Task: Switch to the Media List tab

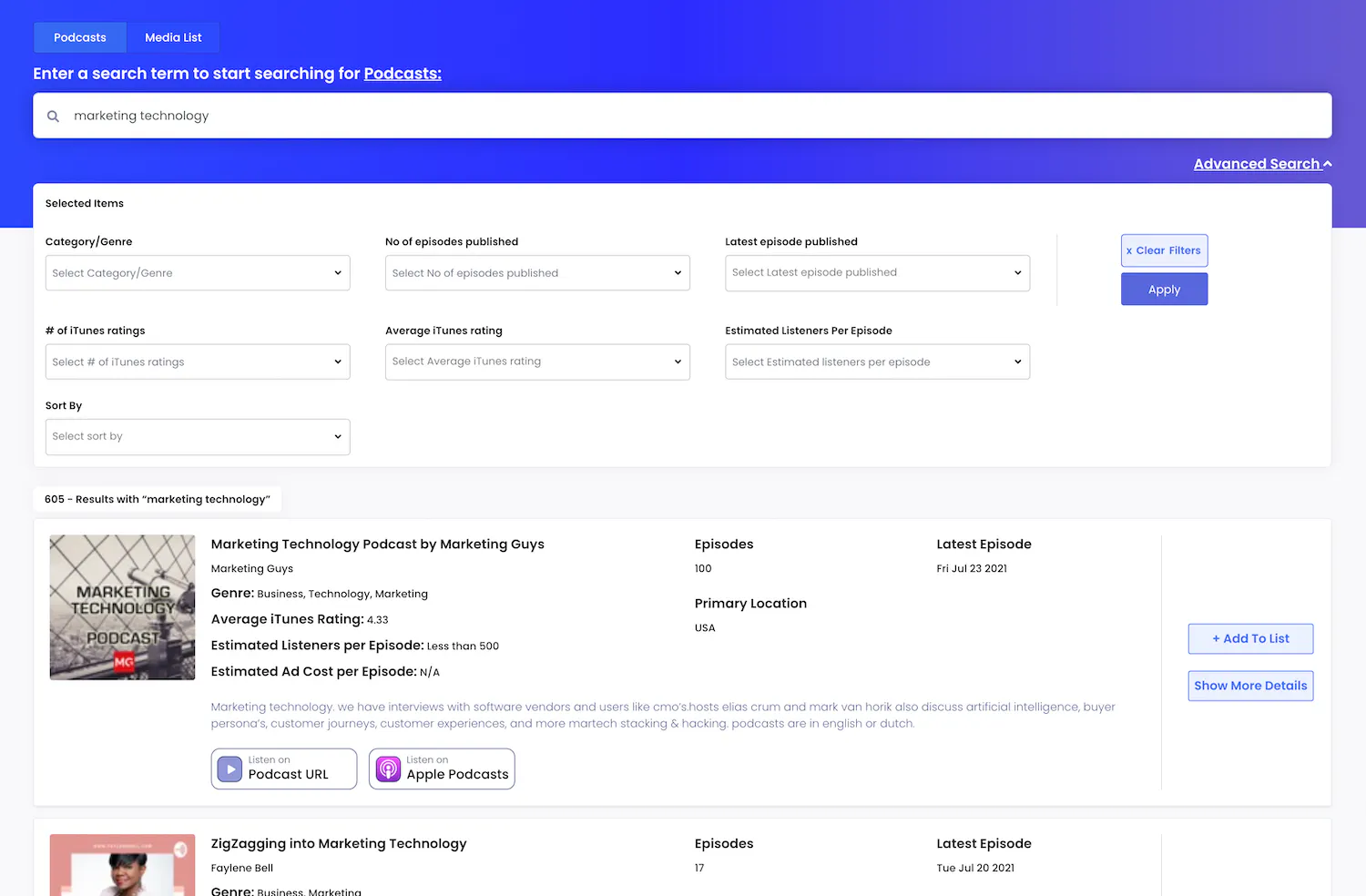Action: [x=173, y=37]
